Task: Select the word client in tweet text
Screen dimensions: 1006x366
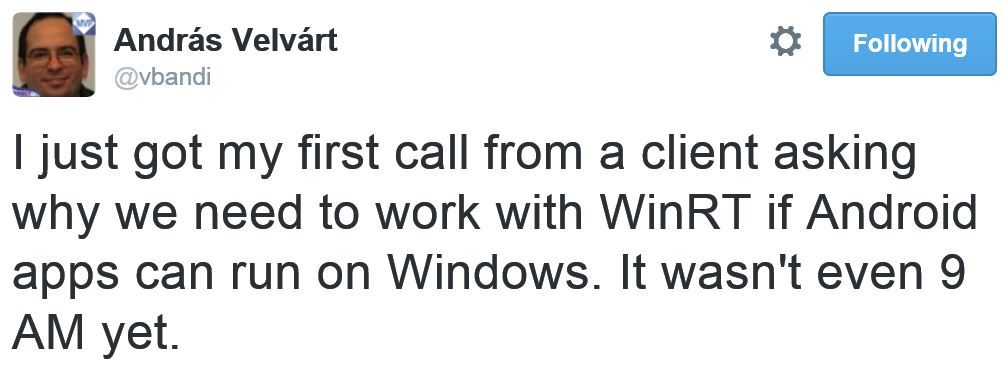Action: [x=703, y=155]
